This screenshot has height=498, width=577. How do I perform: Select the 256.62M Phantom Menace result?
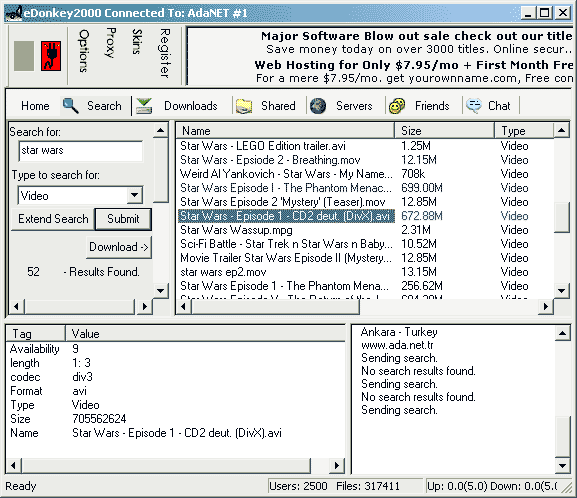click(x=284, y=286)
